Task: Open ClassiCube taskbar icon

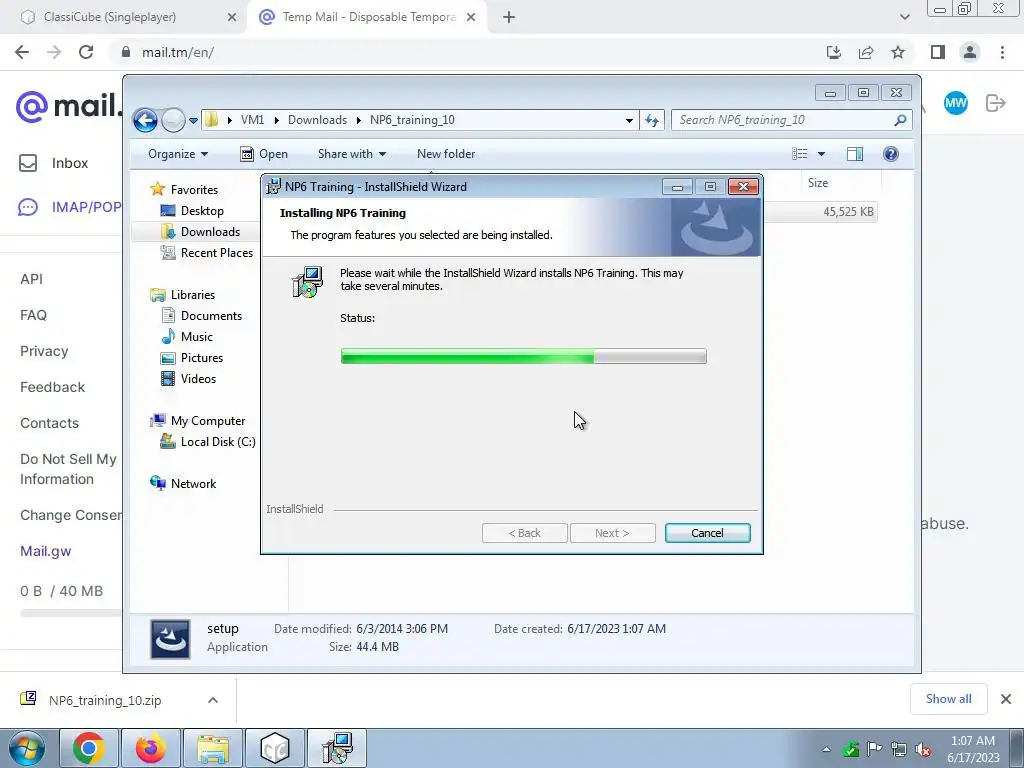Action: (274, 748)
